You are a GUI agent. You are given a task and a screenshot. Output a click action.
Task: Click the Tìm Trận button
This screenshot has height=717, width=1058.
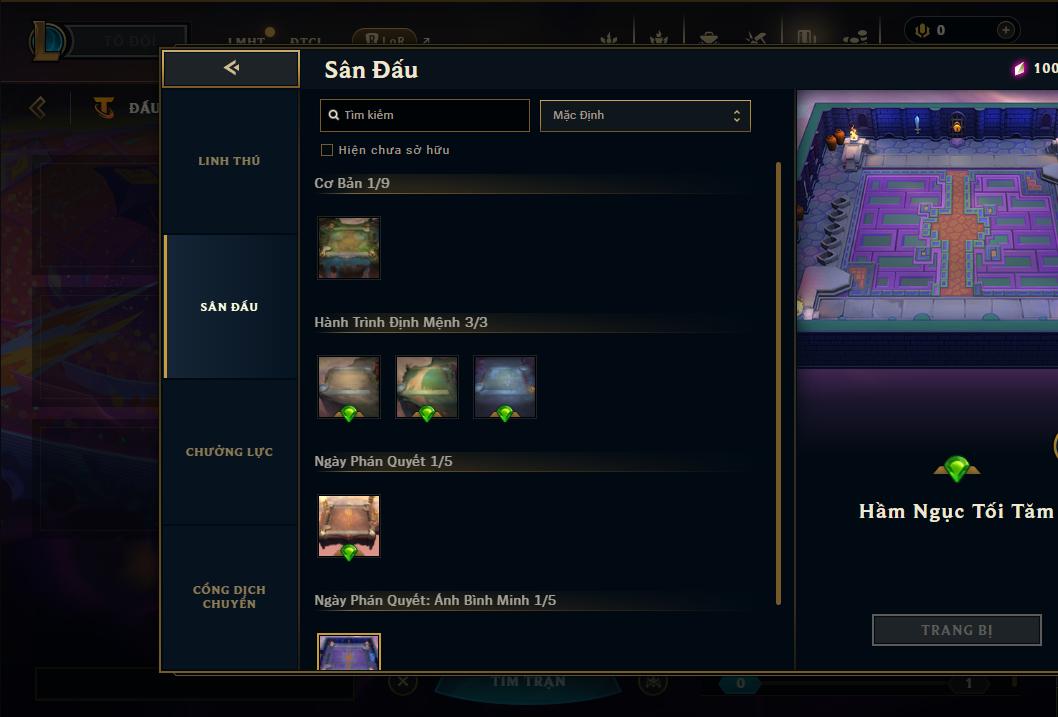[x=528, y=683]
